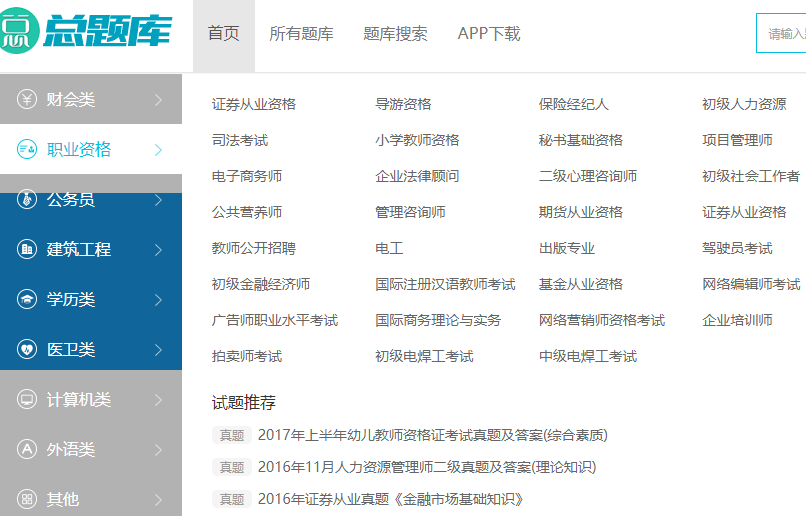This screenshot has width=806, height=516.
Task: Expand the 职业资格 category arrow
Action: click(x=158, y=150)
